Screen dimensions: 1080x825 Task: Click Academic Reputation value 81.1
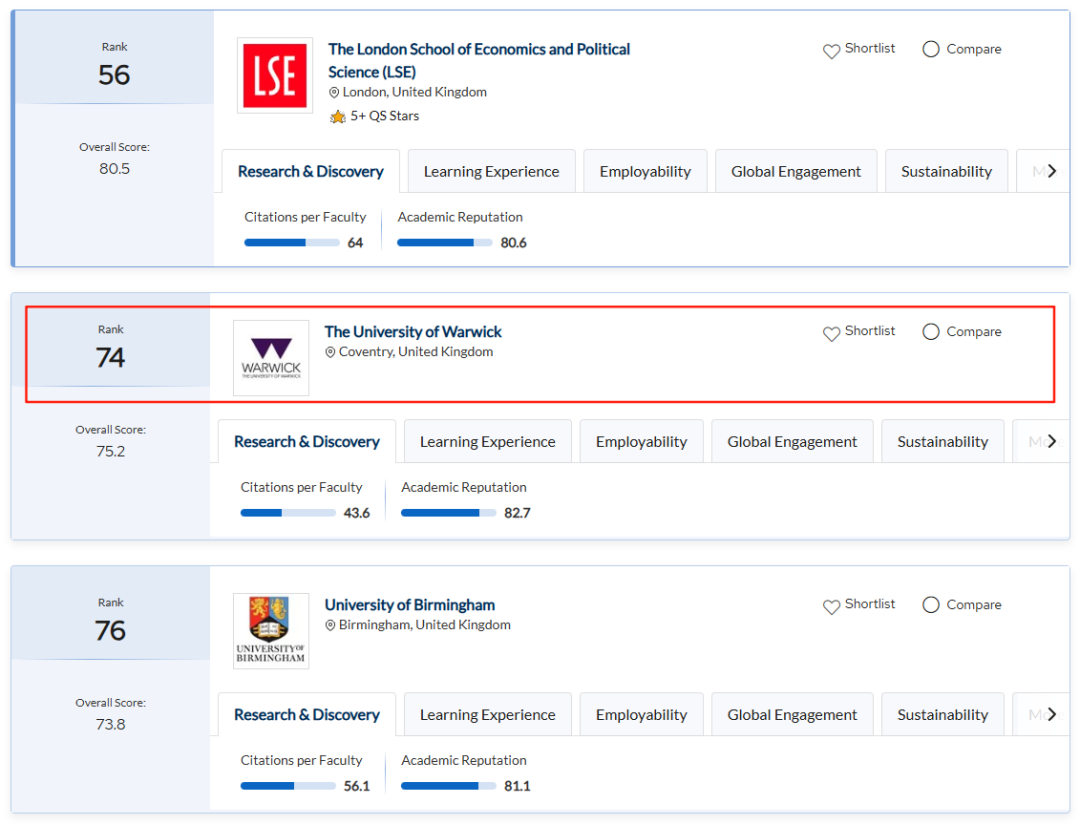click(x=517, y=786)
